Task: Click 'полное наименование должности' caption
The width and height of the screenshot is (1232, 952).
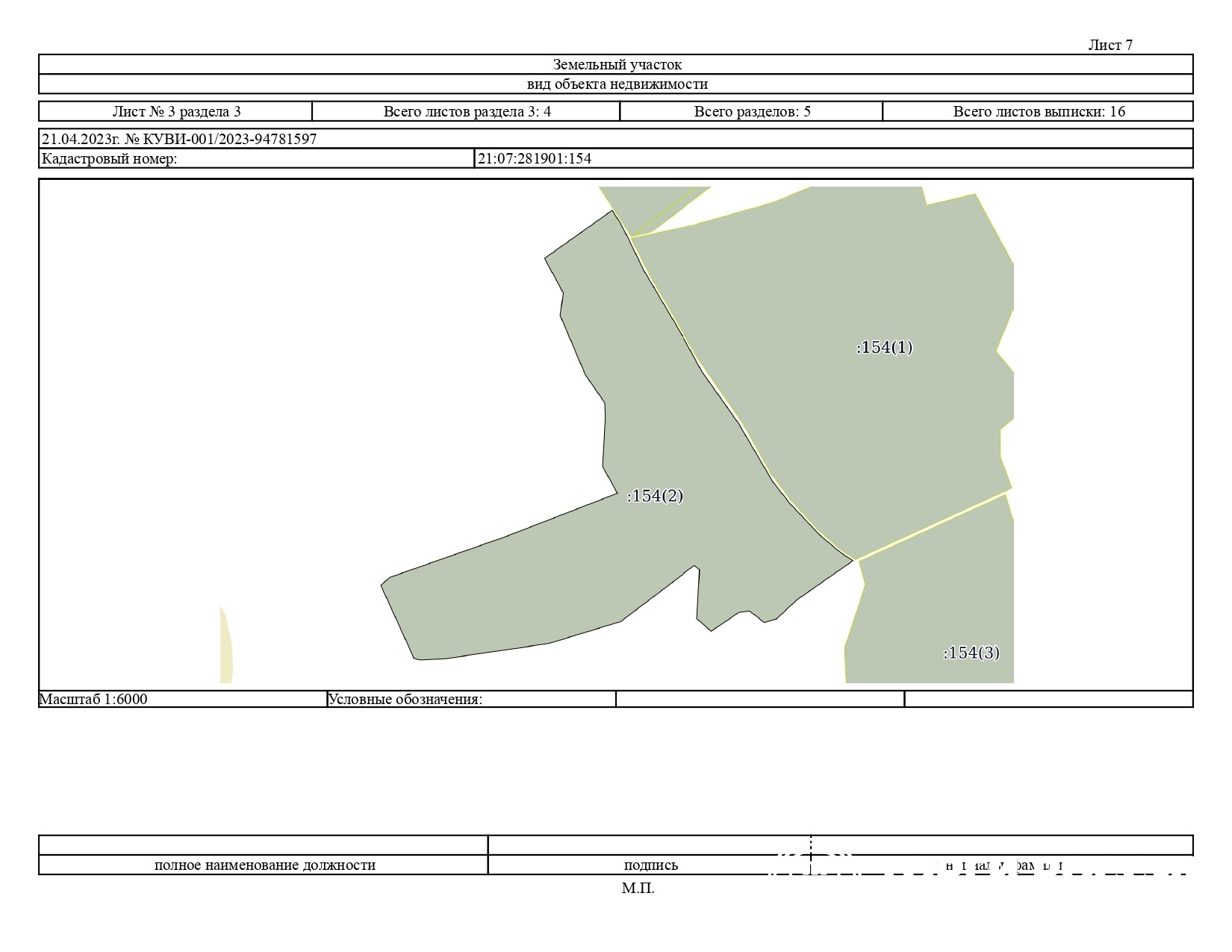Action: tap(264, 865)
